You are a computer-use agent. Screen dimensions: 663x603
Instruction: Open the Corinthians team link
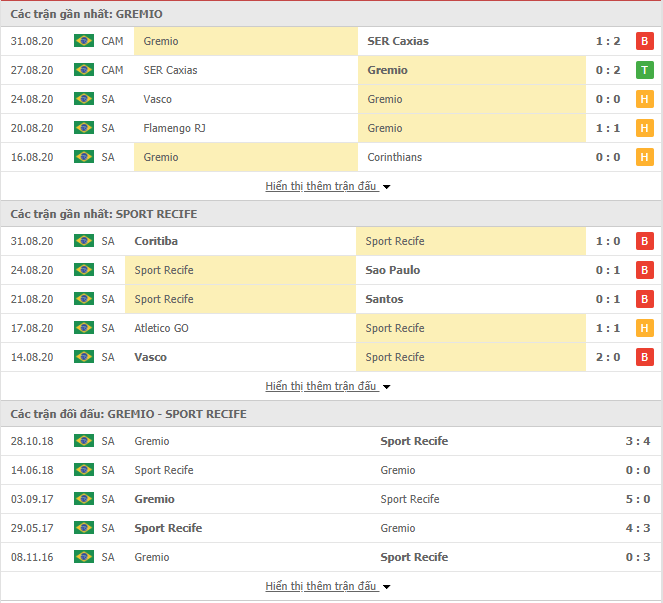pyautogui.click(x=395, y=157)
